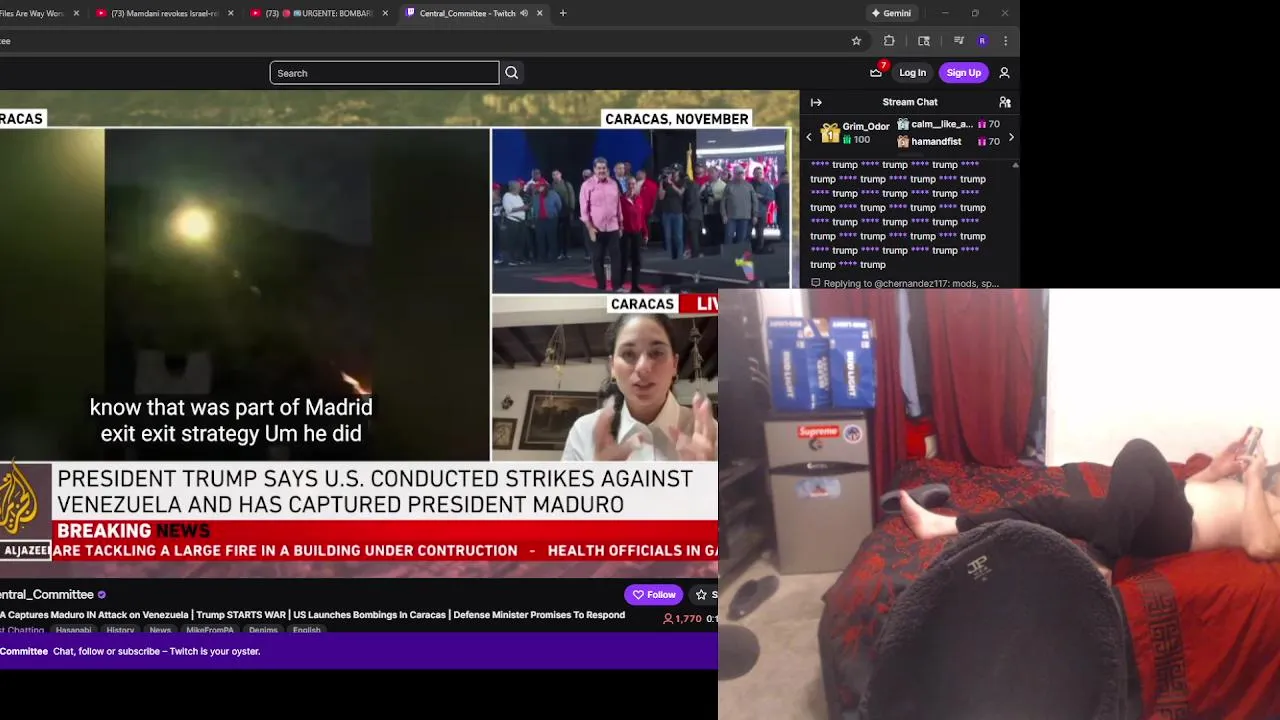Click the reply thread icon in chat
Image resolution: width=1280 pixels, height=720 pixels.
tap(816, 283)
